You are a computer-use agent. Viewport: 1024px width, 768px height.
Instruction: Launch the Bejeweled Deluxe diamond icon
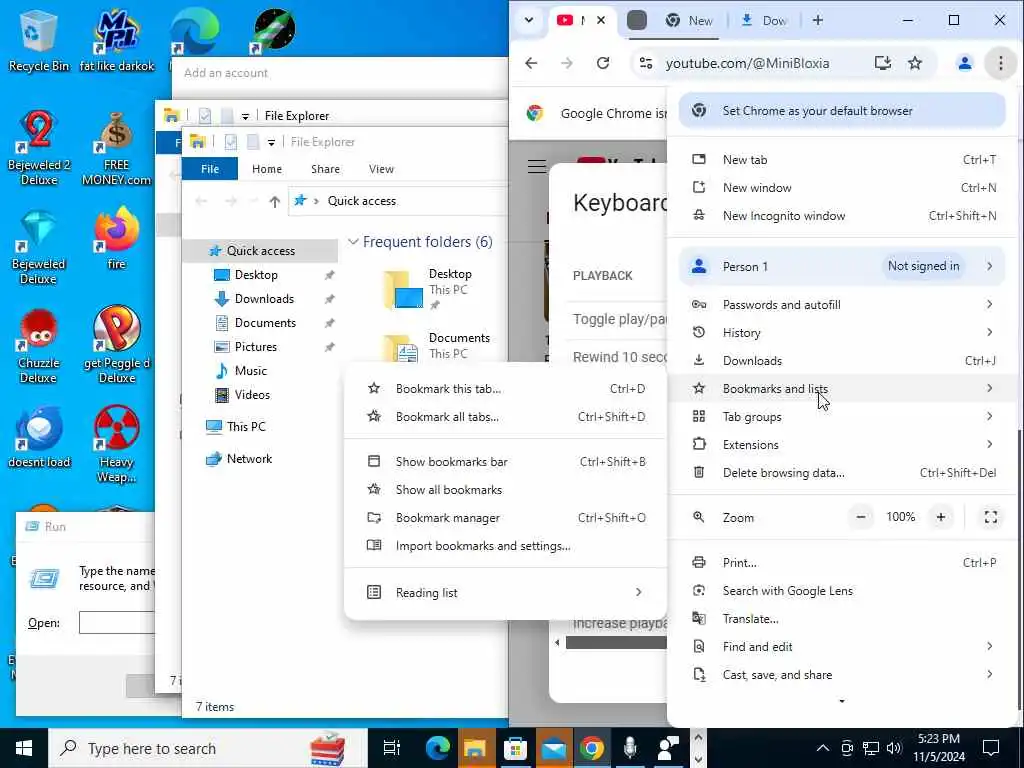tap(39, 247)
